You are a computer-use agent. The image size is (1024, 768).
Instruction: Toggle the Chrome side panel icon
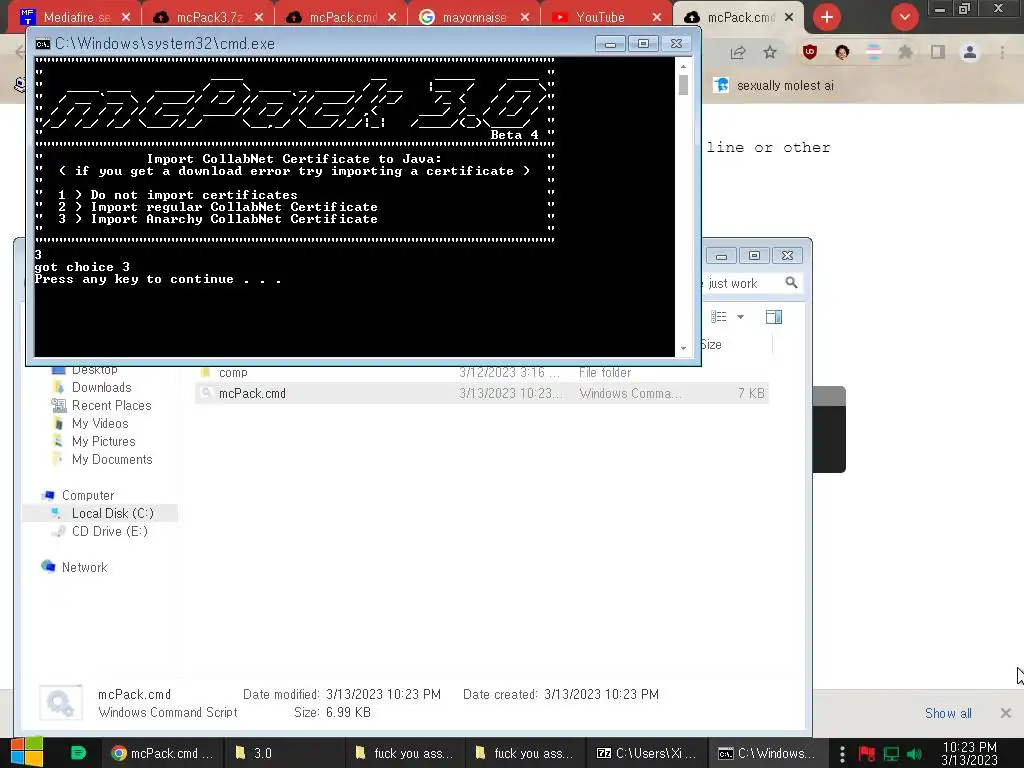tap(938, 52)
